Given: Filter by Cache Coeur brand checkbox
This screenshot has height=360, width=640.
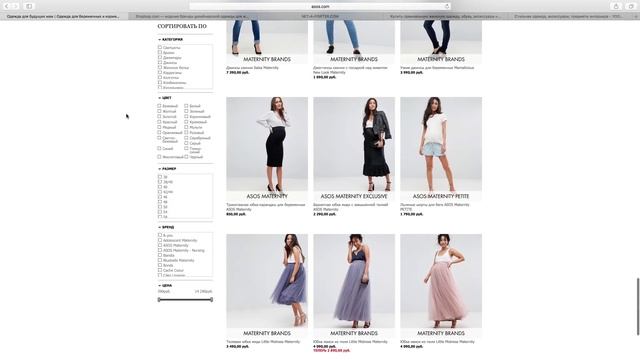Looking at the screenshot, I should tap(160, 270).
